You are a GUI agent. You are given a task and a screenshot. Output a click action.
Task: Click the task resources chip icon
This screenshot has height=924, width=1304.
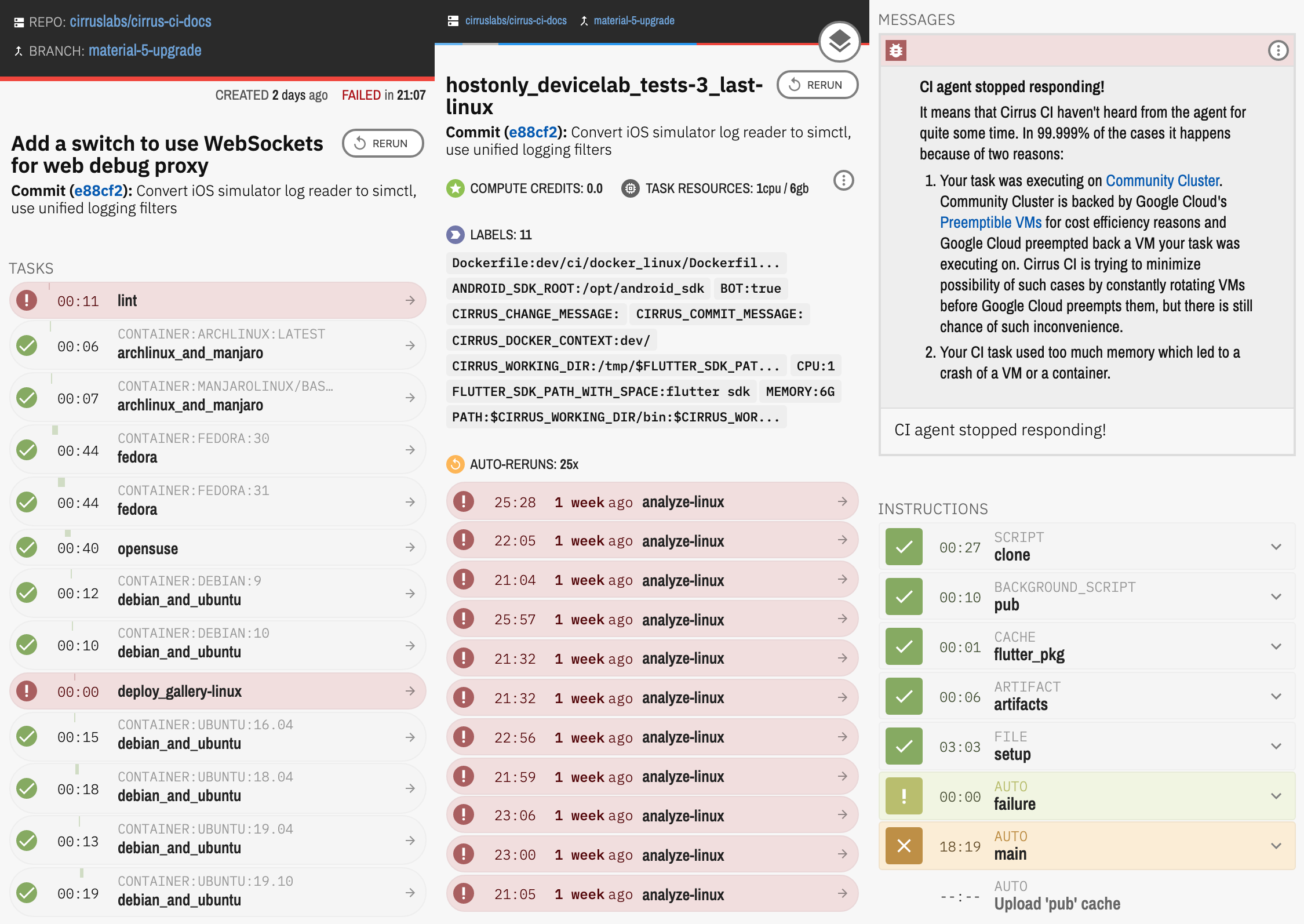630,188
